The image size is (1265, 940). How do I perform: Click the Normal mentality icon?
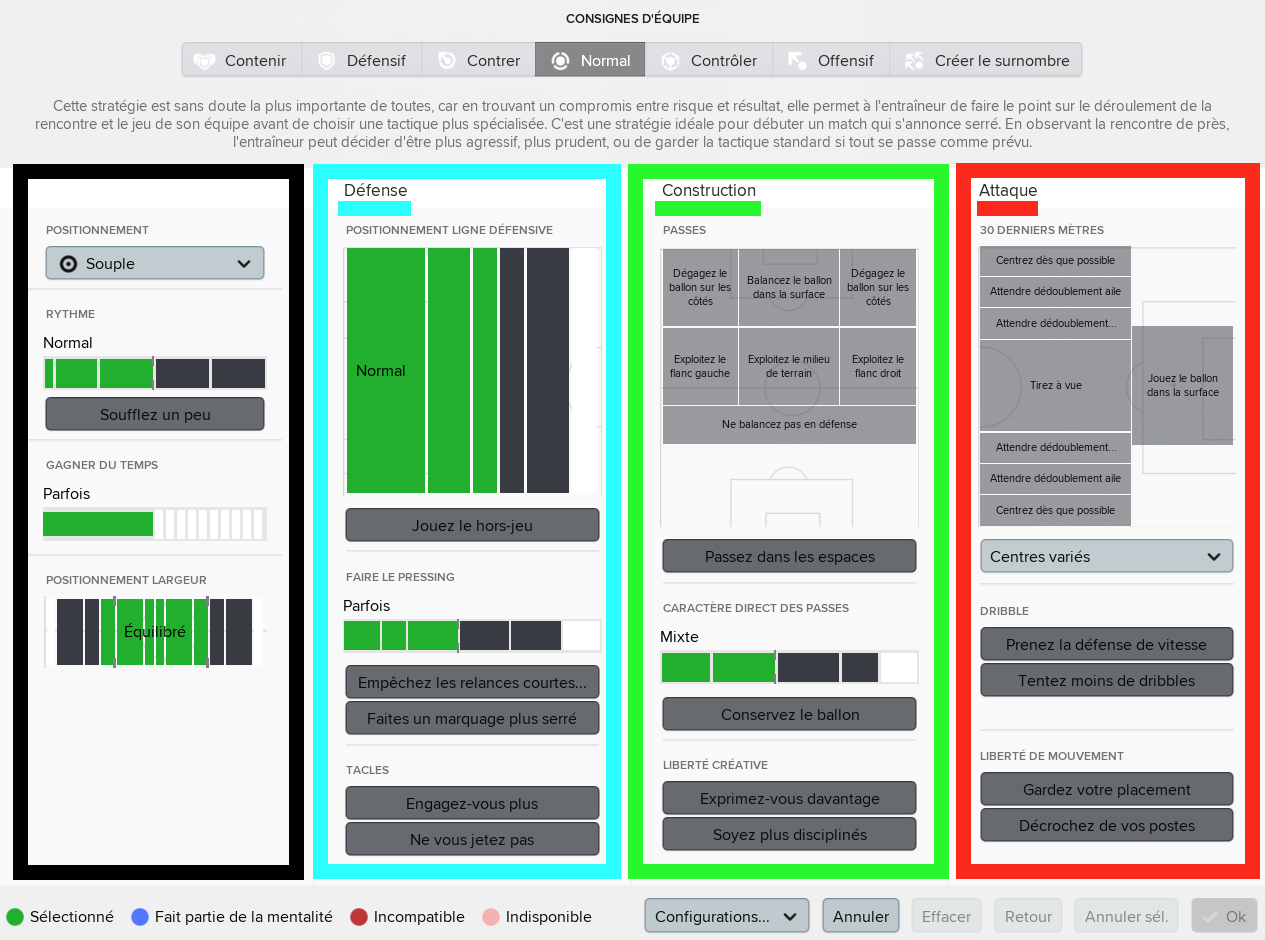(561, 61)
